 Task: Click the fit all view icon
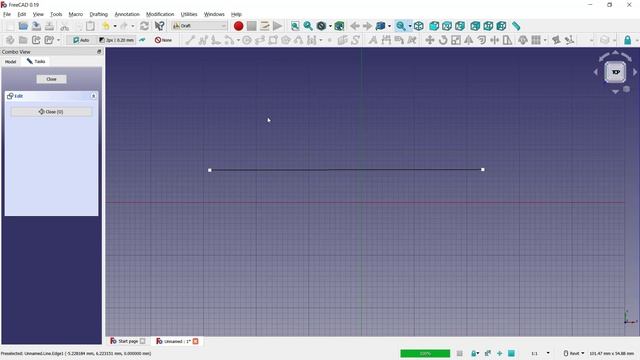(x=295, y=26)
